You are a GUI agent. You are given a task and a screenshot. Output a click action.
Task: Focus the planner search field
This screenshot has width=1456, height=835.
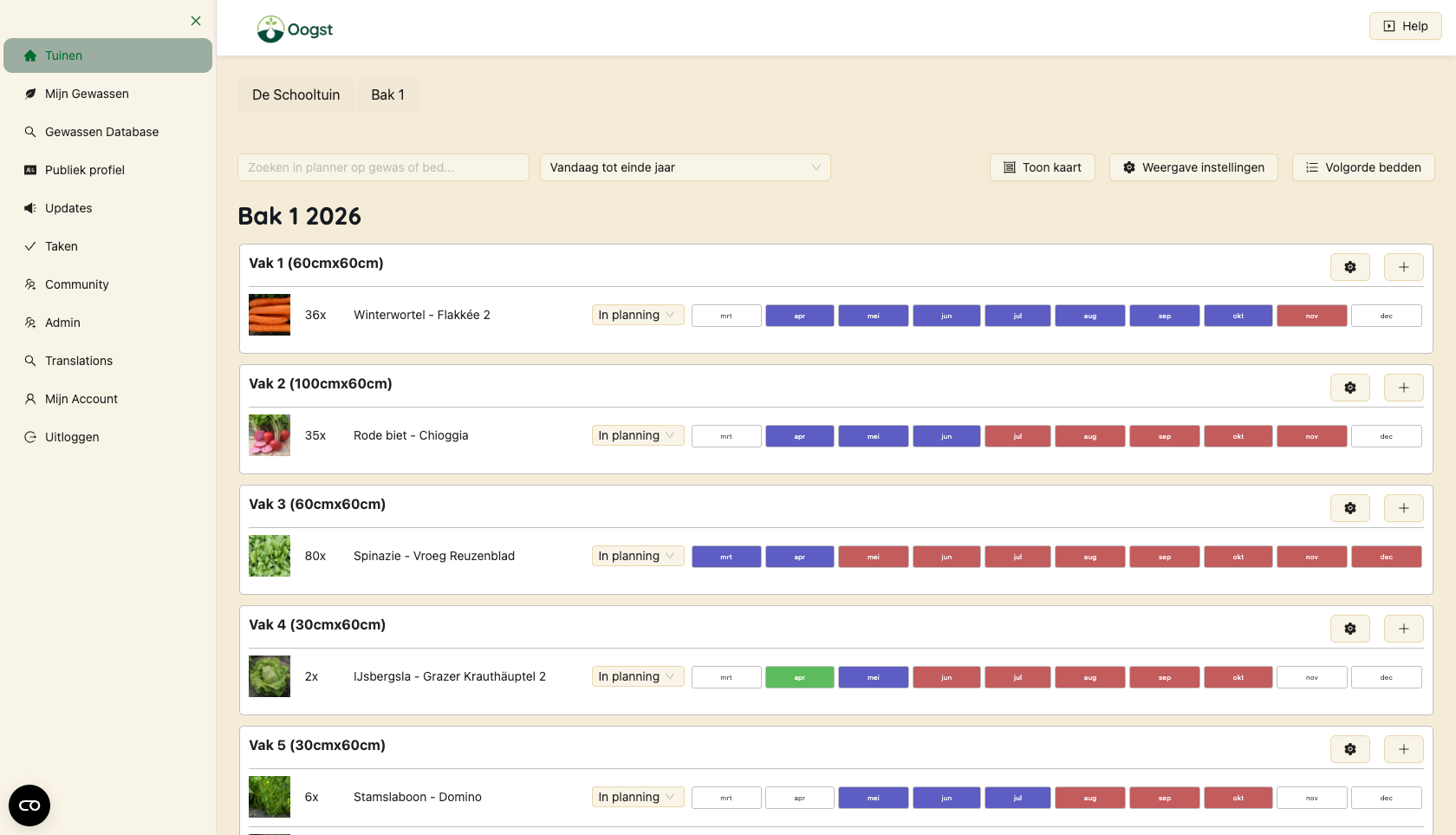383,167
